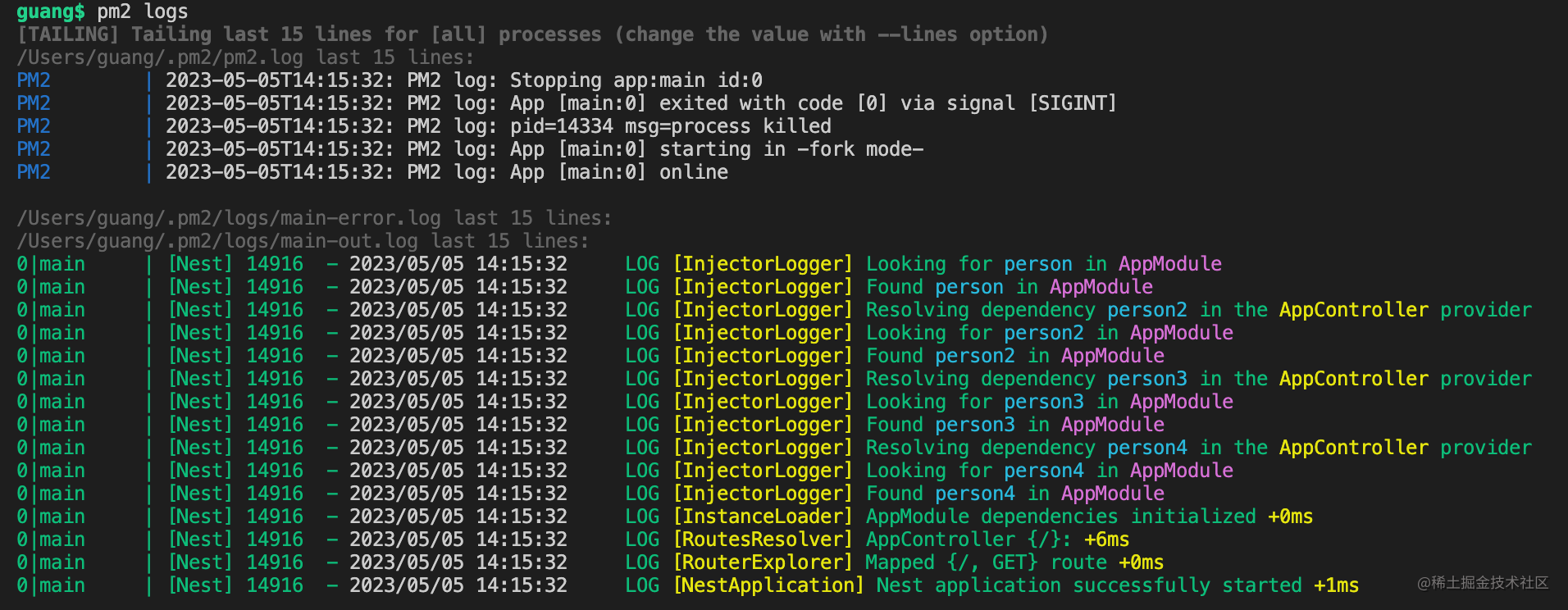The height and width of the screenshot is (610, 1568).
Task: Click the +6ms timing value
Action: 1106,539
